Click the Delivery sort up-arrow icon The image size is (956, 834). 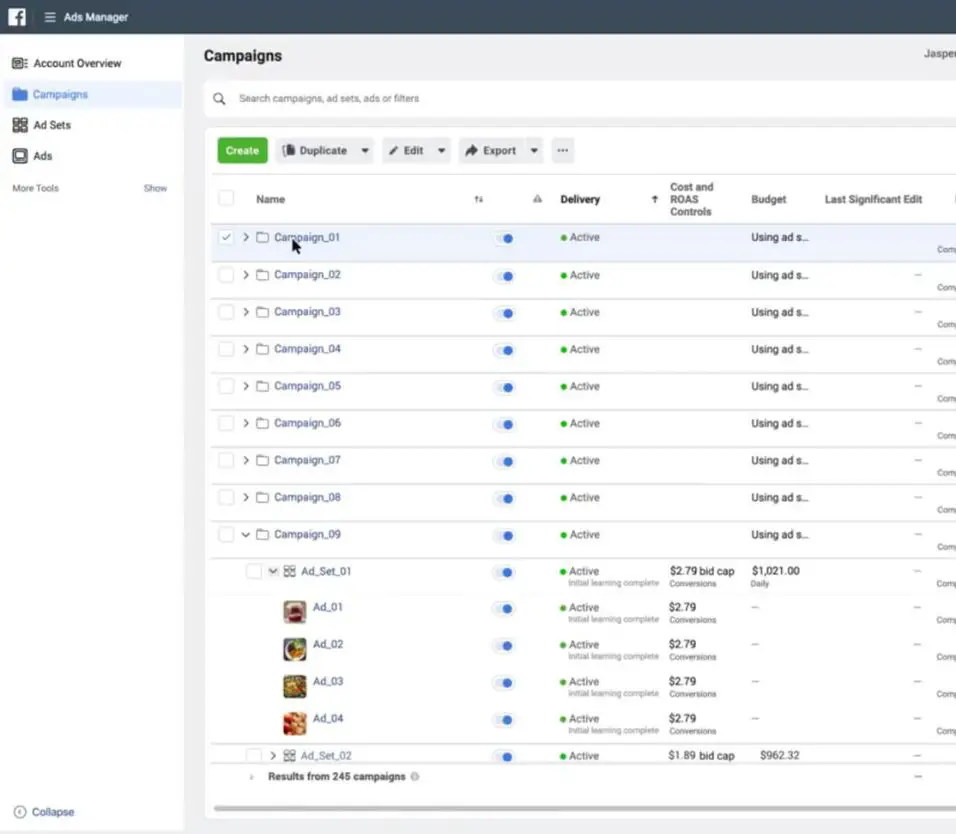(x=655, y=199)
